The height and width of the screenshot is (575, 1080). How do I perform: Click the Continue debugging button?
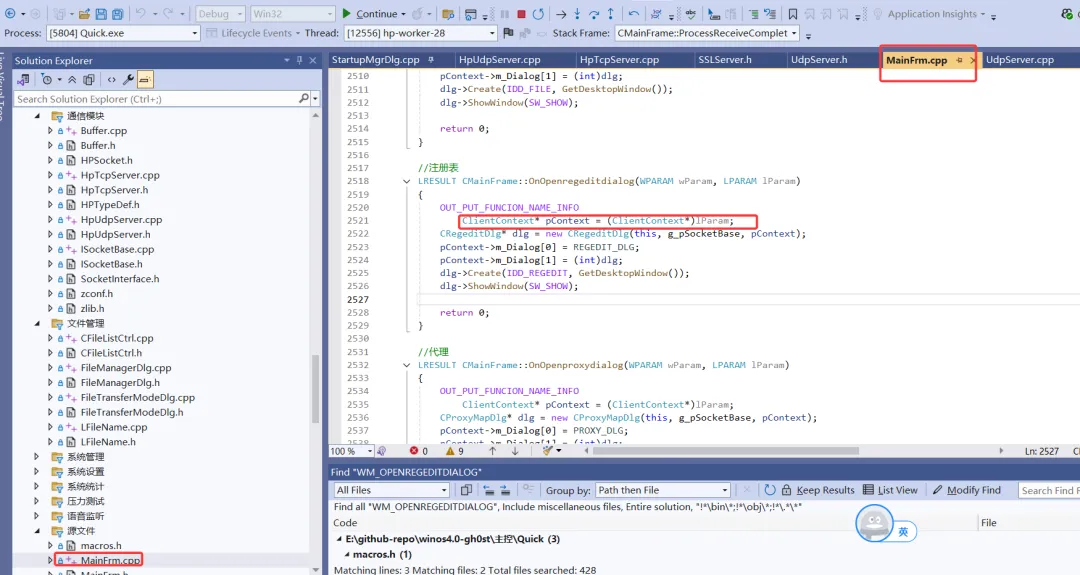[369, 14]
